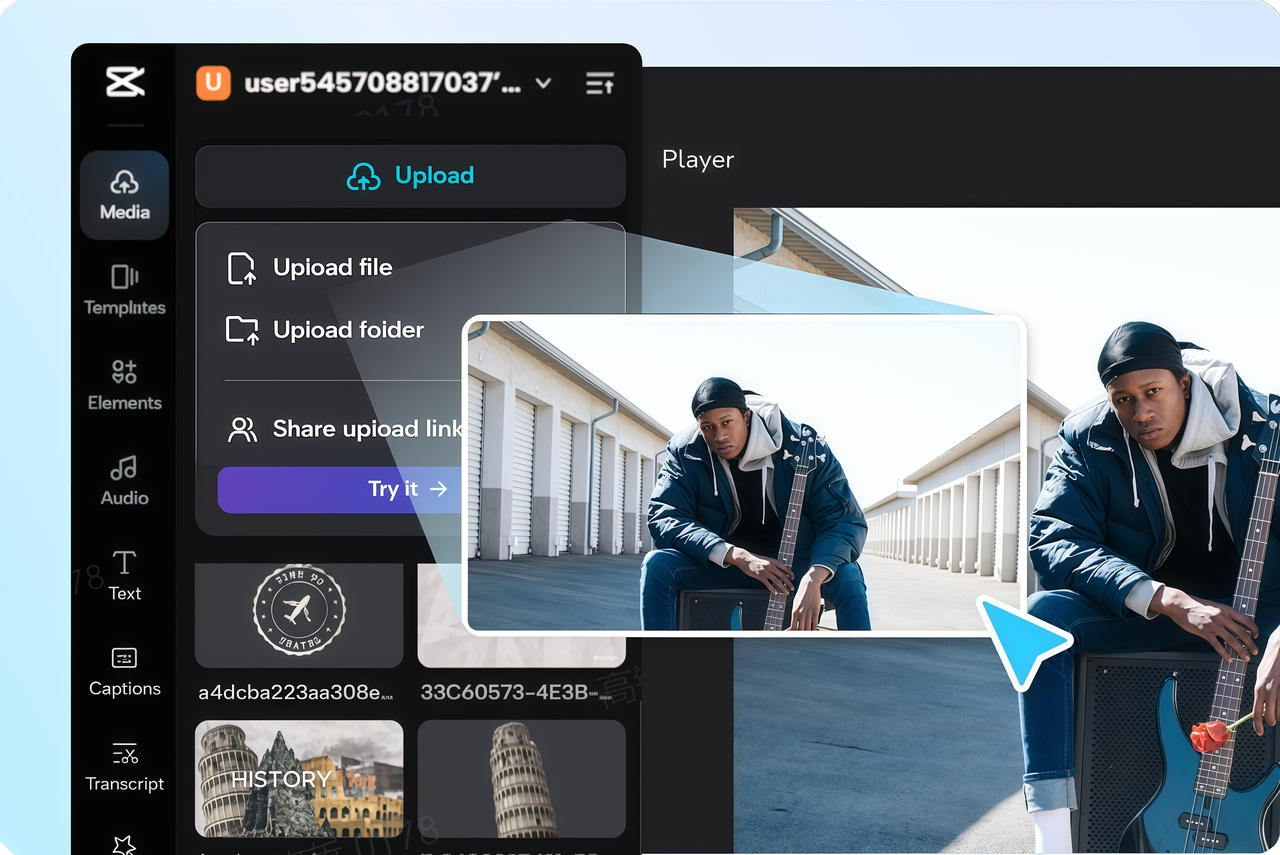Open the Templates tab
This screenshot has height=855, width=1280.
(x=124, y=290)
